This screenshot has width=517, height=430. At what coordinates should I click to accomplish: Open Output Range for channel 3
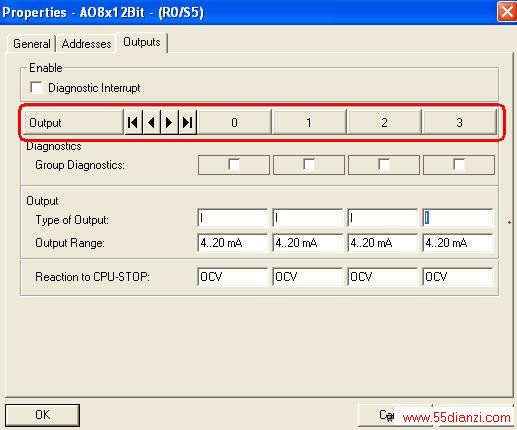[x=458, y=243]
